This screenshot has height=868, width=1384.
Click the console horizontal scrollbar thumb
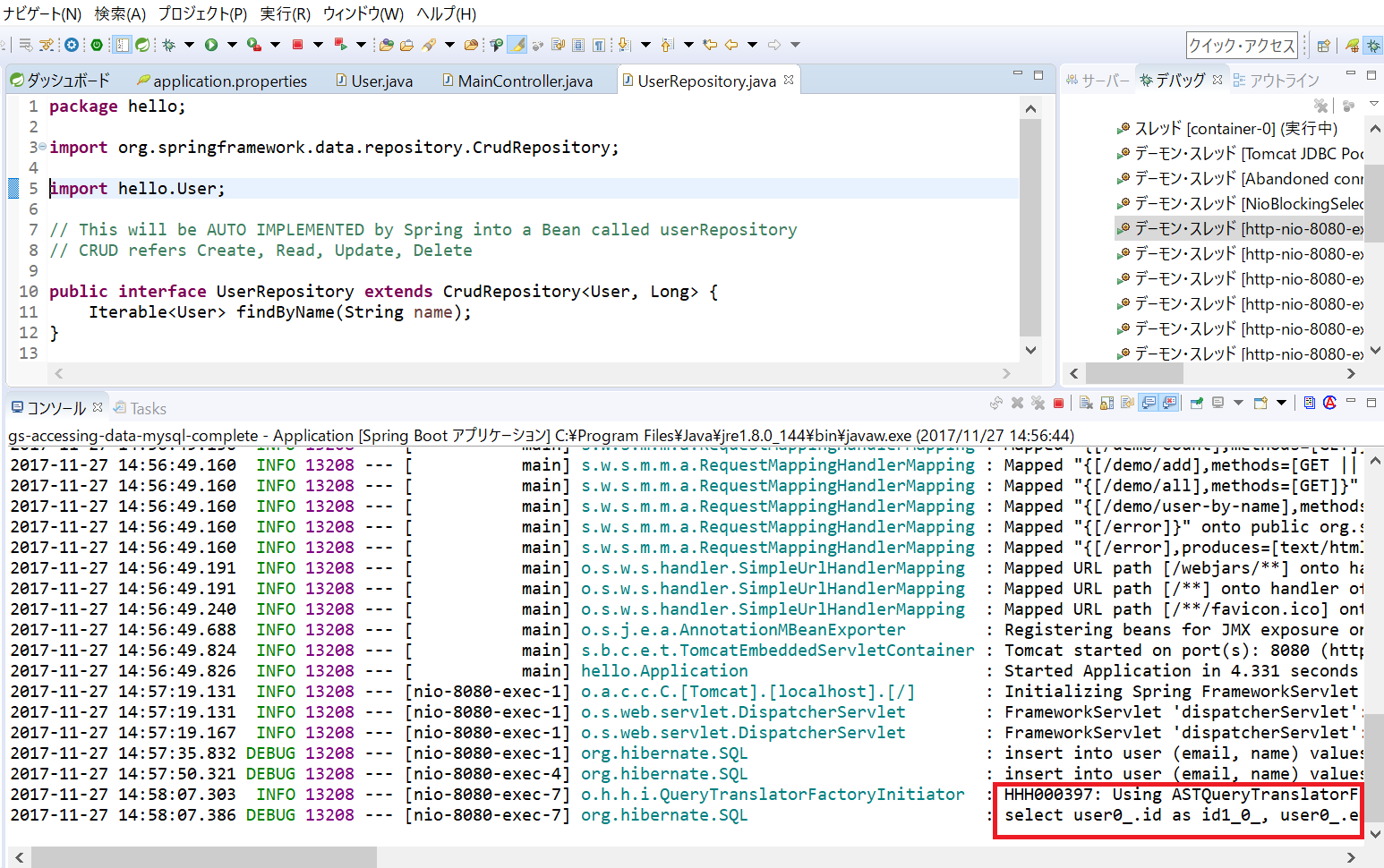tap(203, 857)
